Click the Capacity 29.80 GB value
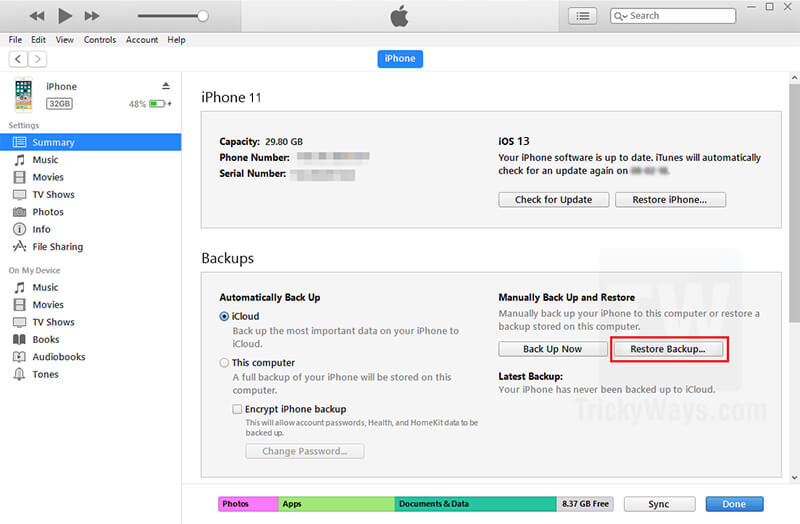The width and height of the screenshot is (800, 524). pyautogui.click(x=284, y=142)
